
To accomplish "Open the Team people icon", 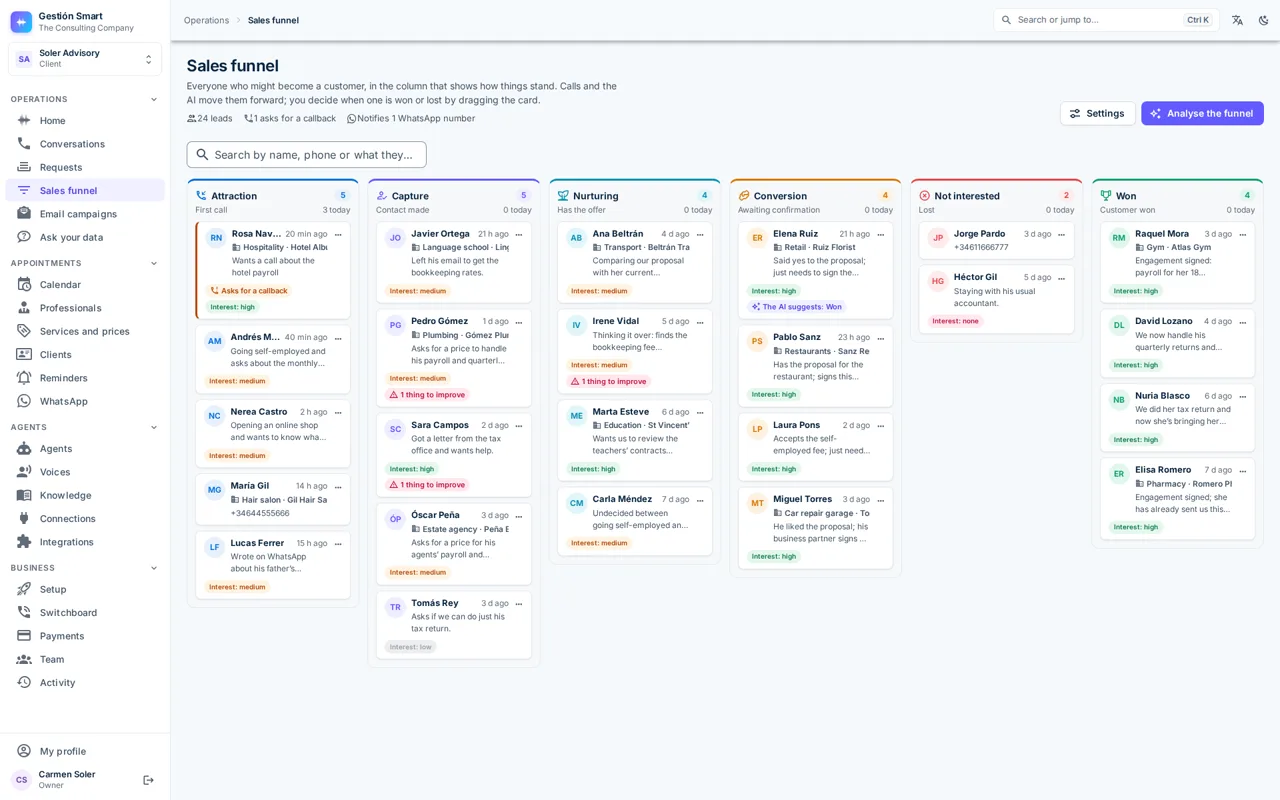I will 24,659.
